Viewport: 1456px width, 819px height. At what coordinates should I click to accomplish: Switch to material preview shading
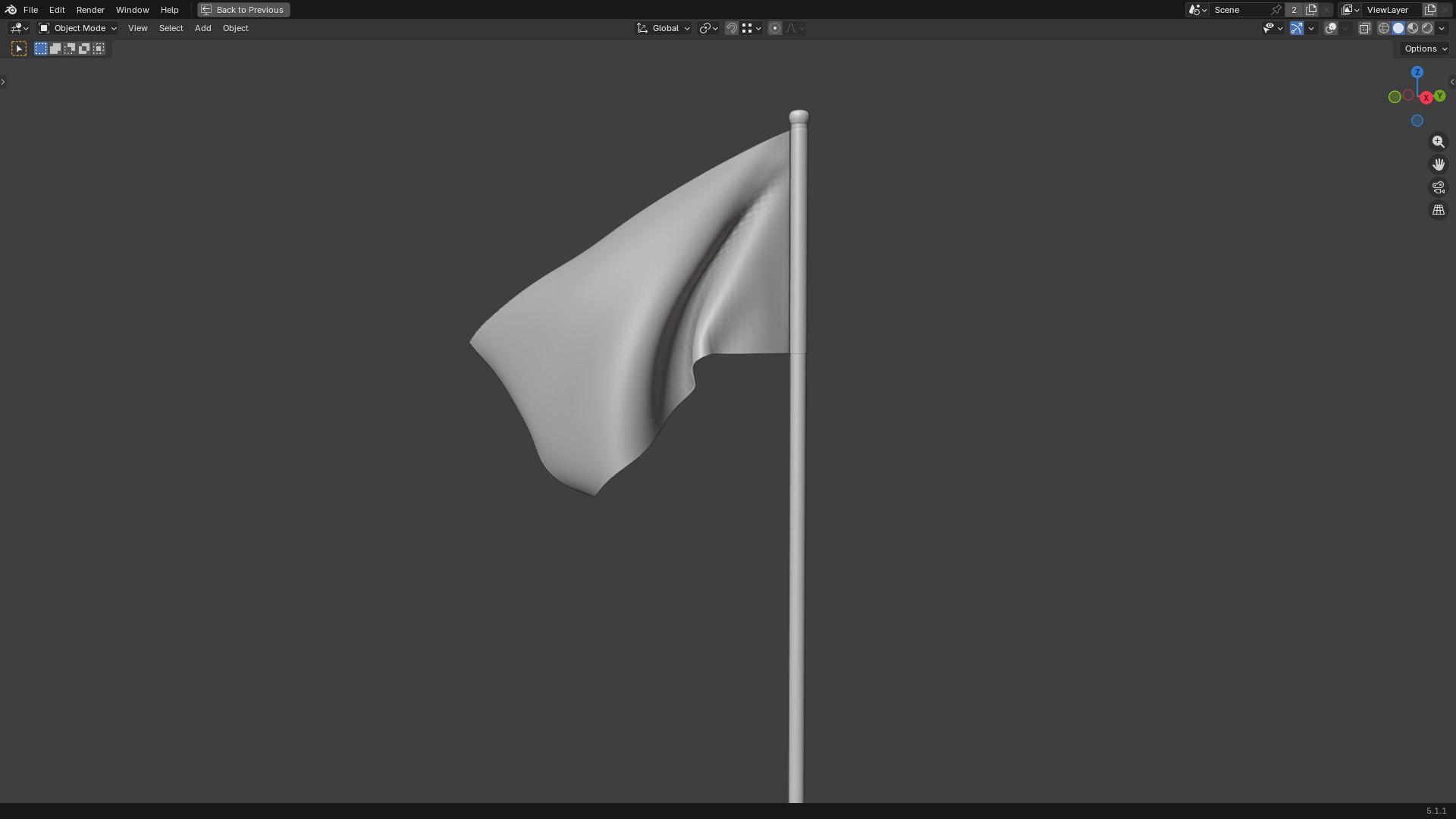pyautogui.click(x=1413, y=28)
